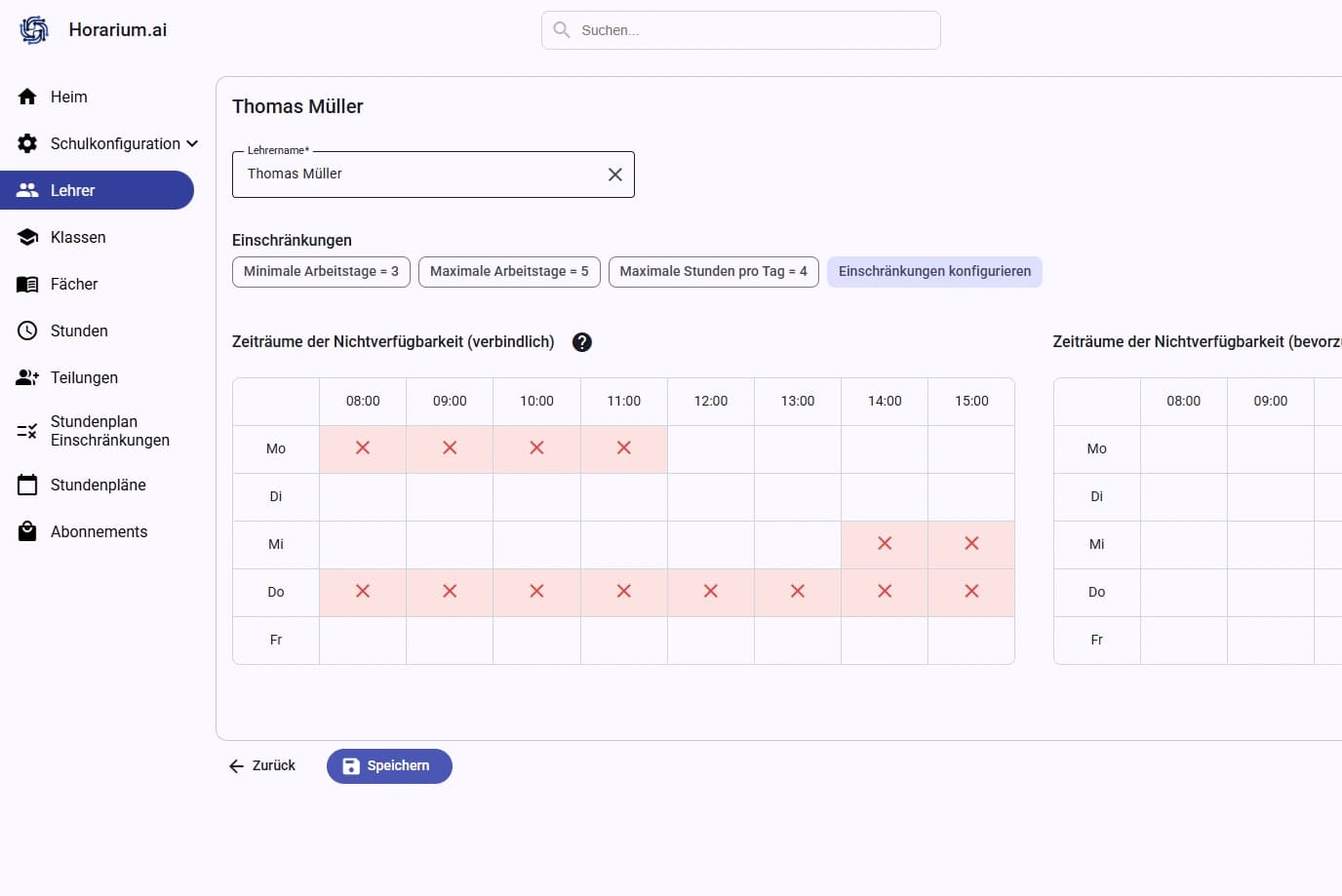Image resolution: width=1342 pixels, height=896 pixels.
Task: Click the Horarium.ai logo icon
Action: [x=34, y=30]
